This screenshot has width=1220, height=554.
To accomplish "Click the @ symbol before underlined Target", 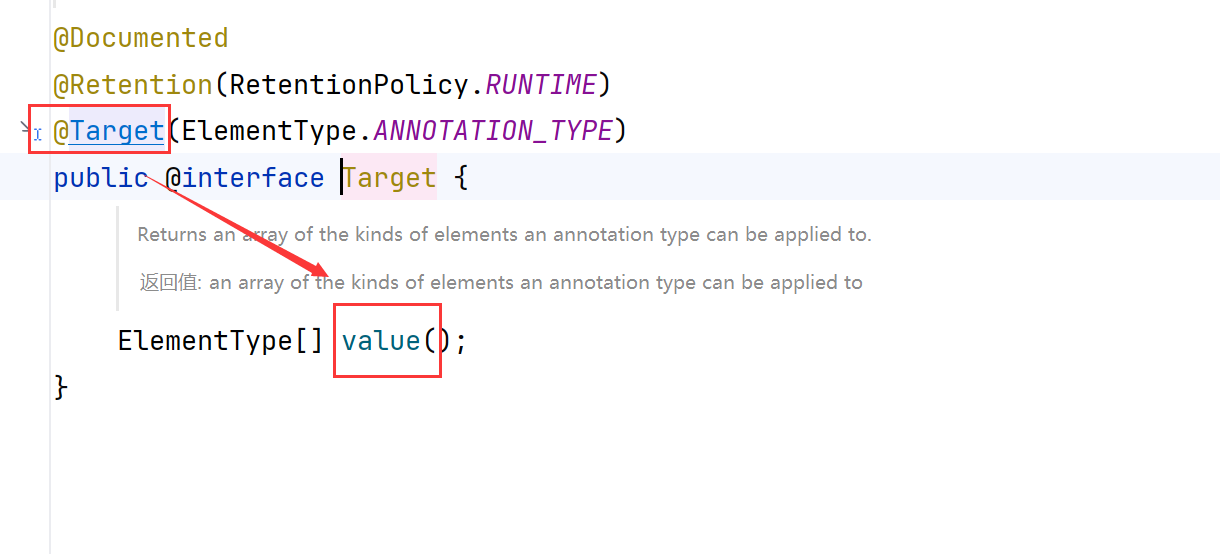I will 60,131.
